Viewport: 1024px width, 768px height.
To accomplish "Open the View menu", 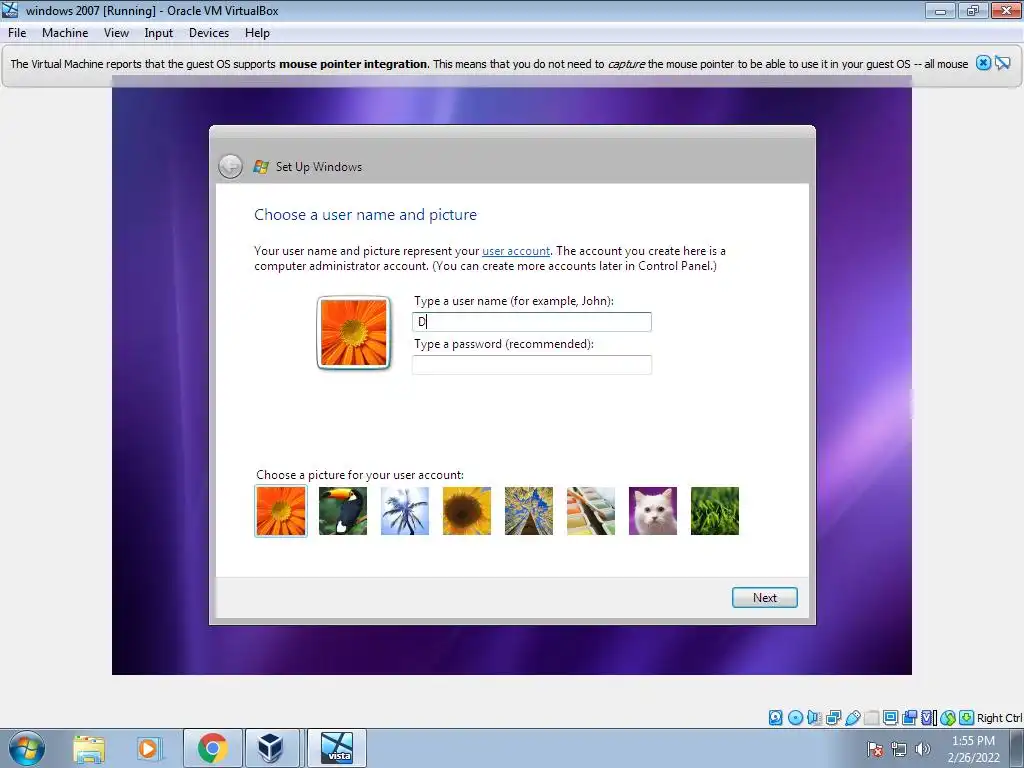I will (116, 33).
